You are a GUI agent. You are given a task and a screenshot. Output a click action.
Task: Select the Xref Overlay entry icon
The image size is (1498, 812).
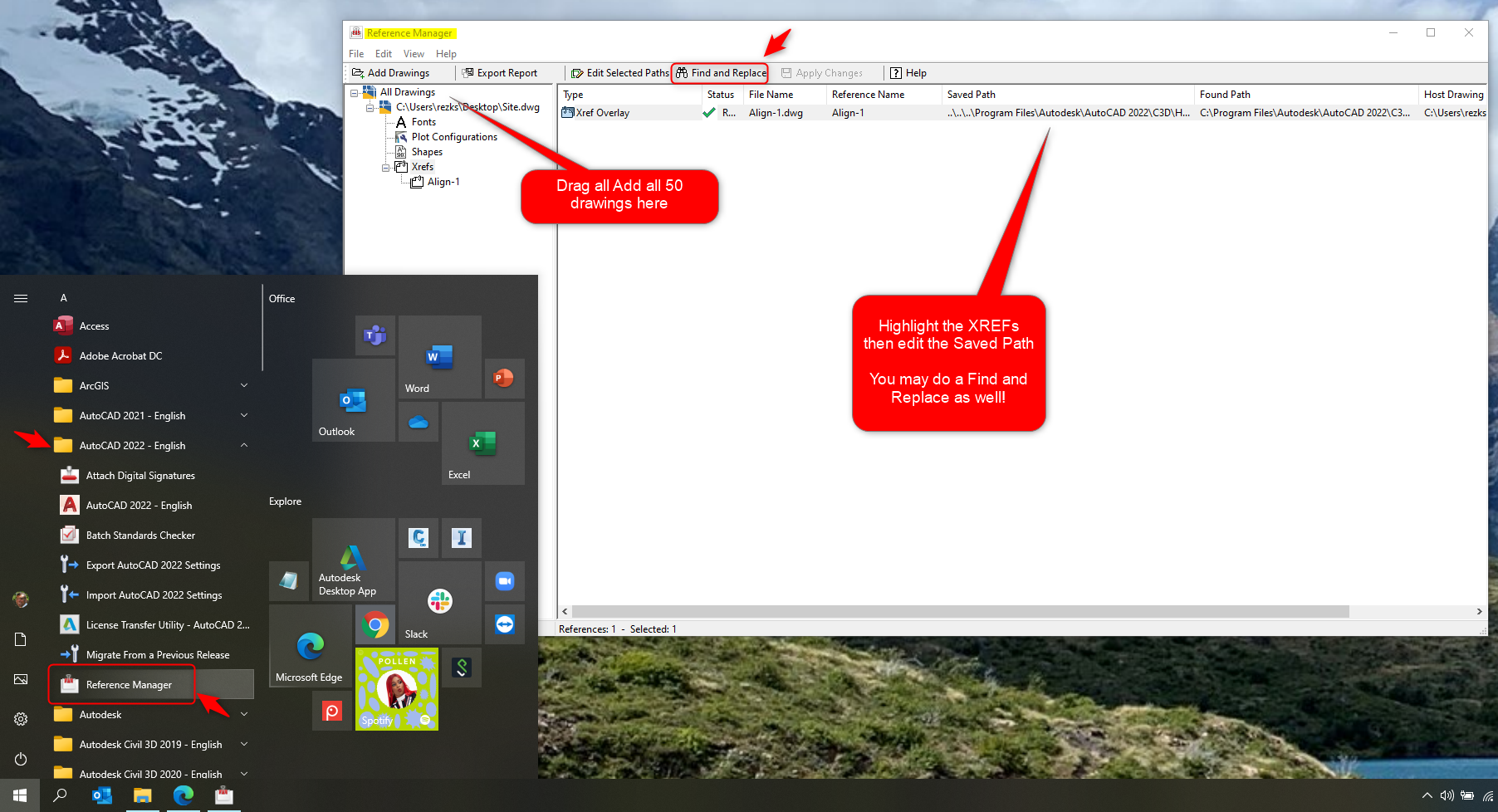(x=569, y=113)
